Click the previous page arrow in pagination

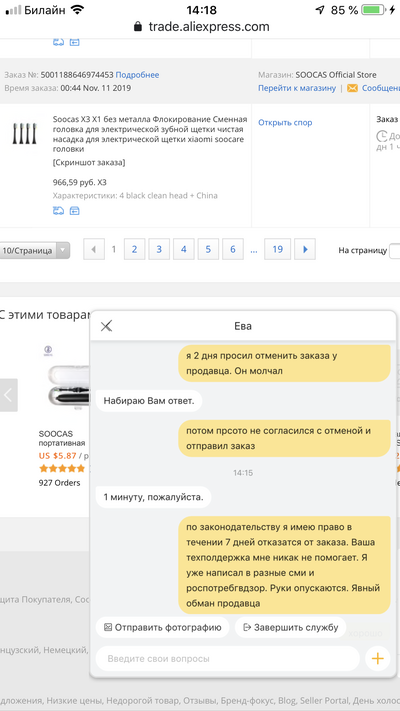[94, 249]
